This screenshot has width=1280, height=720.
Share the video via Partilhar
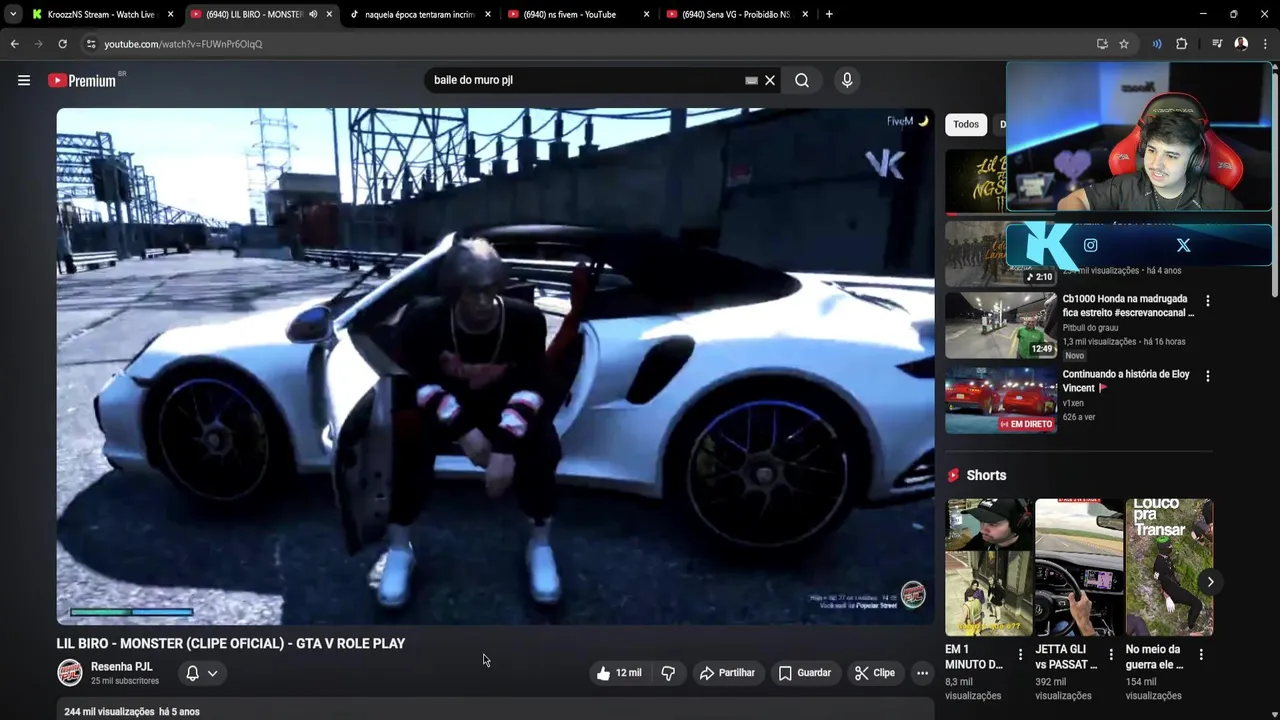tap(727, 673)
